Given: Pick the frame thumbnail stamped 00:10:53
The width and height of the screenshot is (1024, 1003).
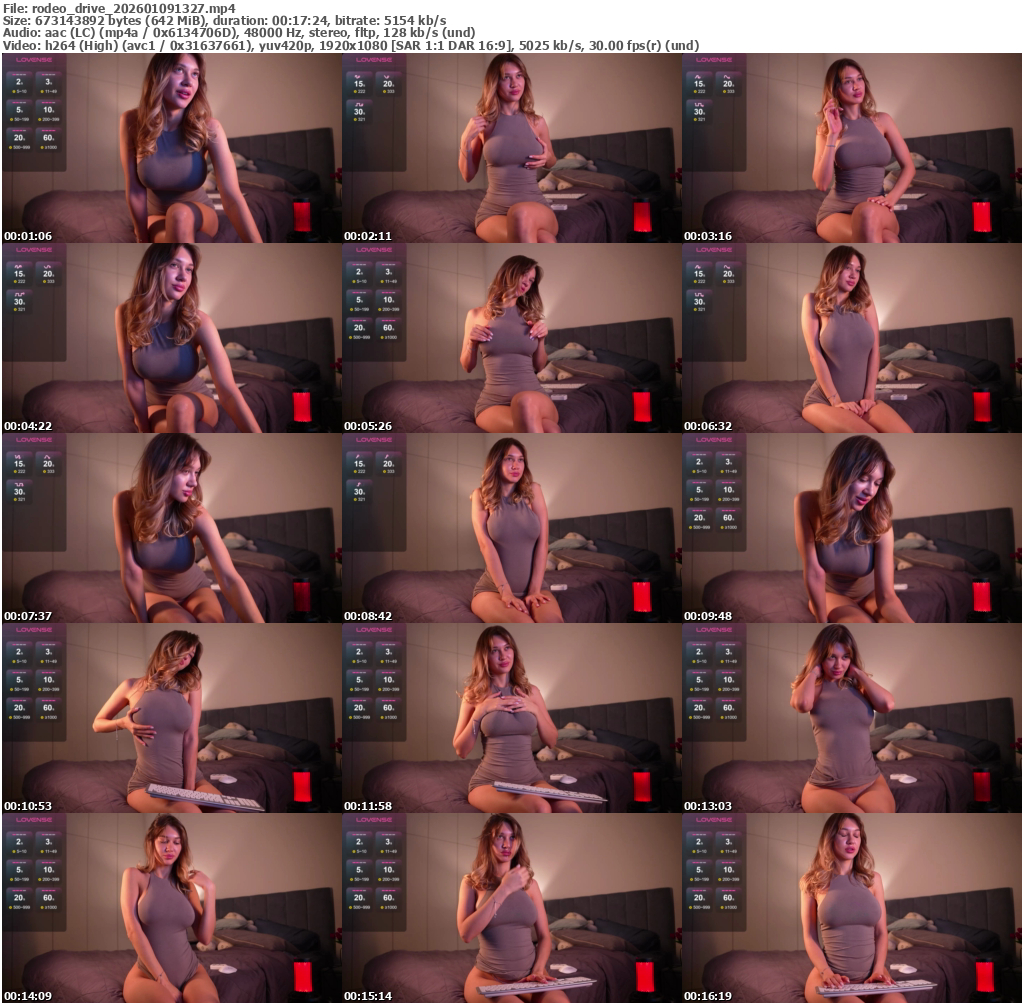Looking at the screenshot, I should [x=171, y=718].
